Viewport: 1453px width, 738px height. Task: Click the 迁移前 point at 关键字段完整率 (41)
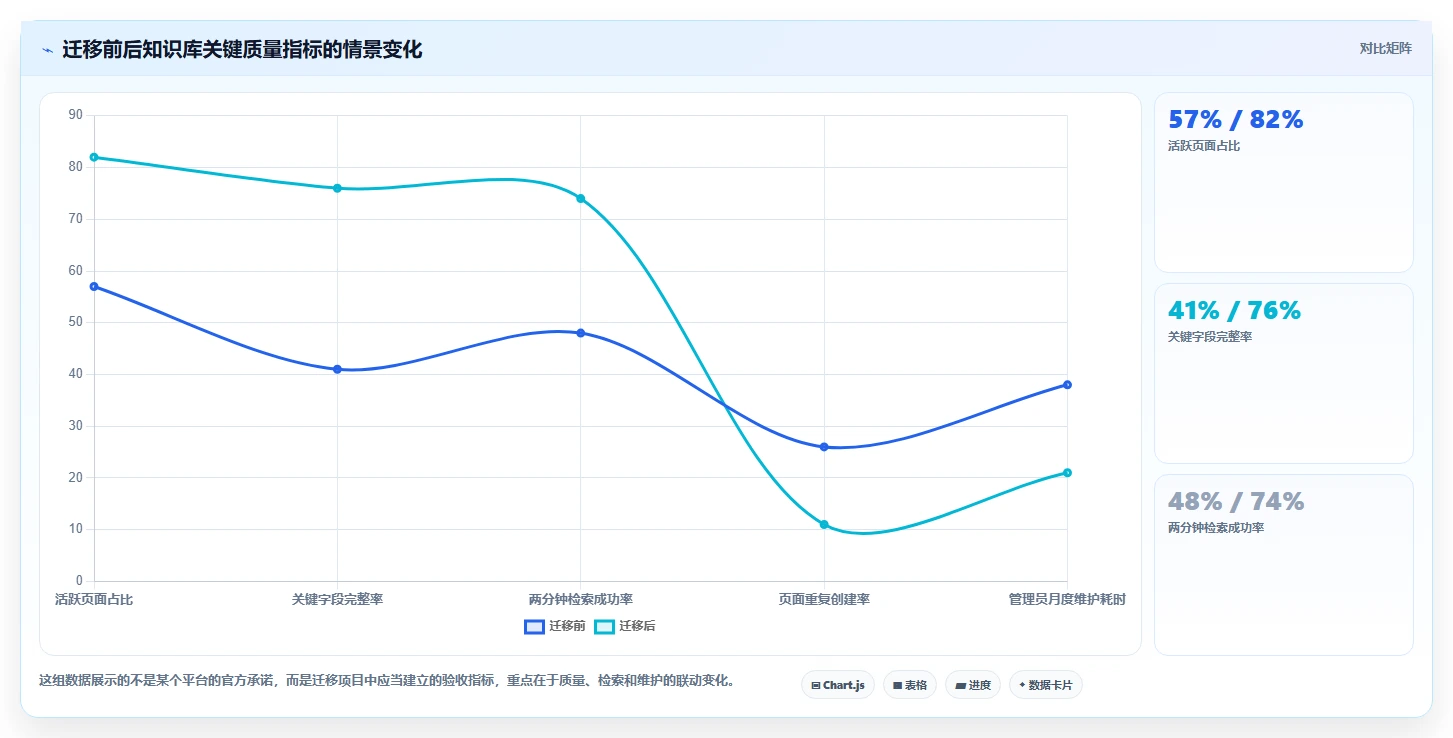click(x=337, y=369)
